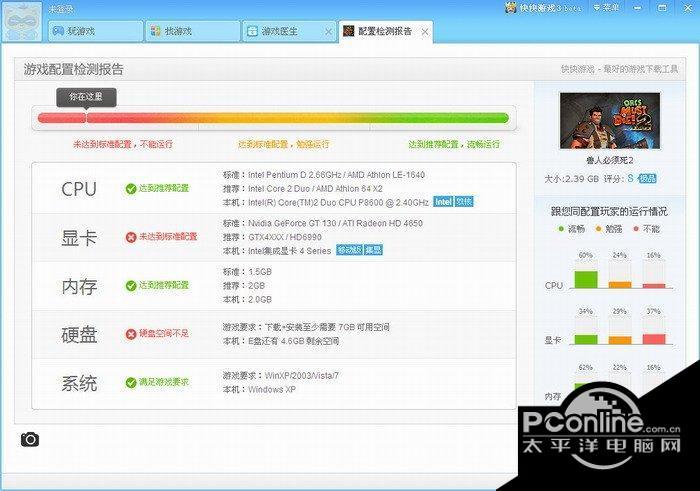Select the 配置检测报告 tab

386,32
